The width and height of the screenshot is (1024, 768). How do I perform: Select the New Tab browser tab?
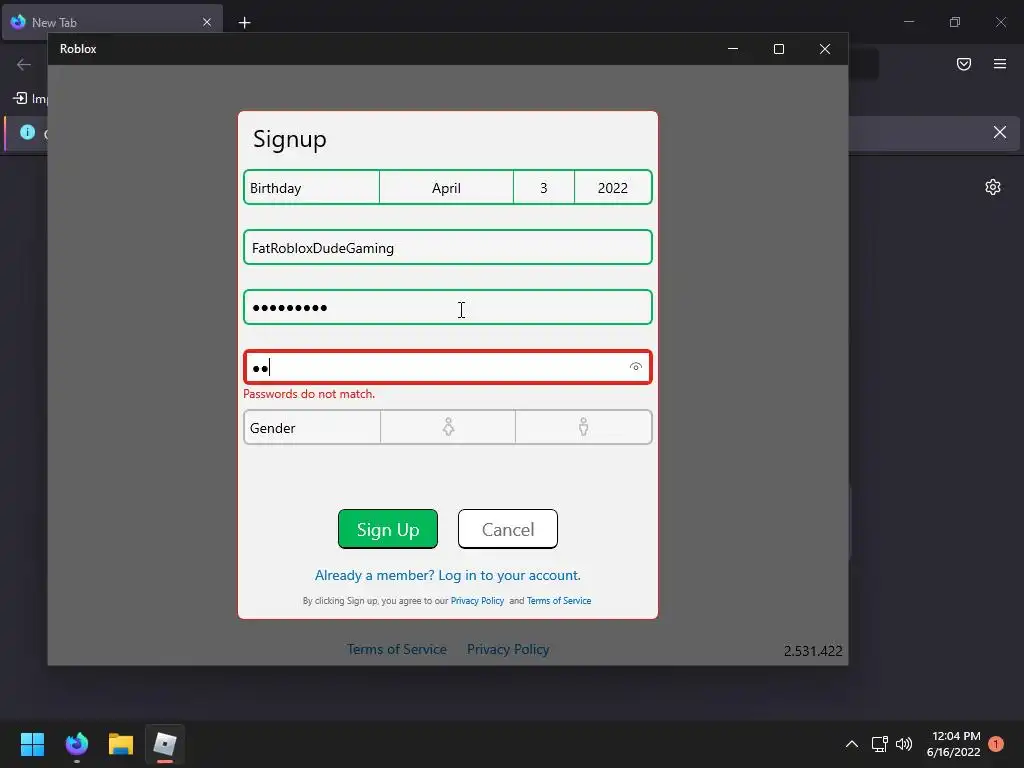pos(112,22)
